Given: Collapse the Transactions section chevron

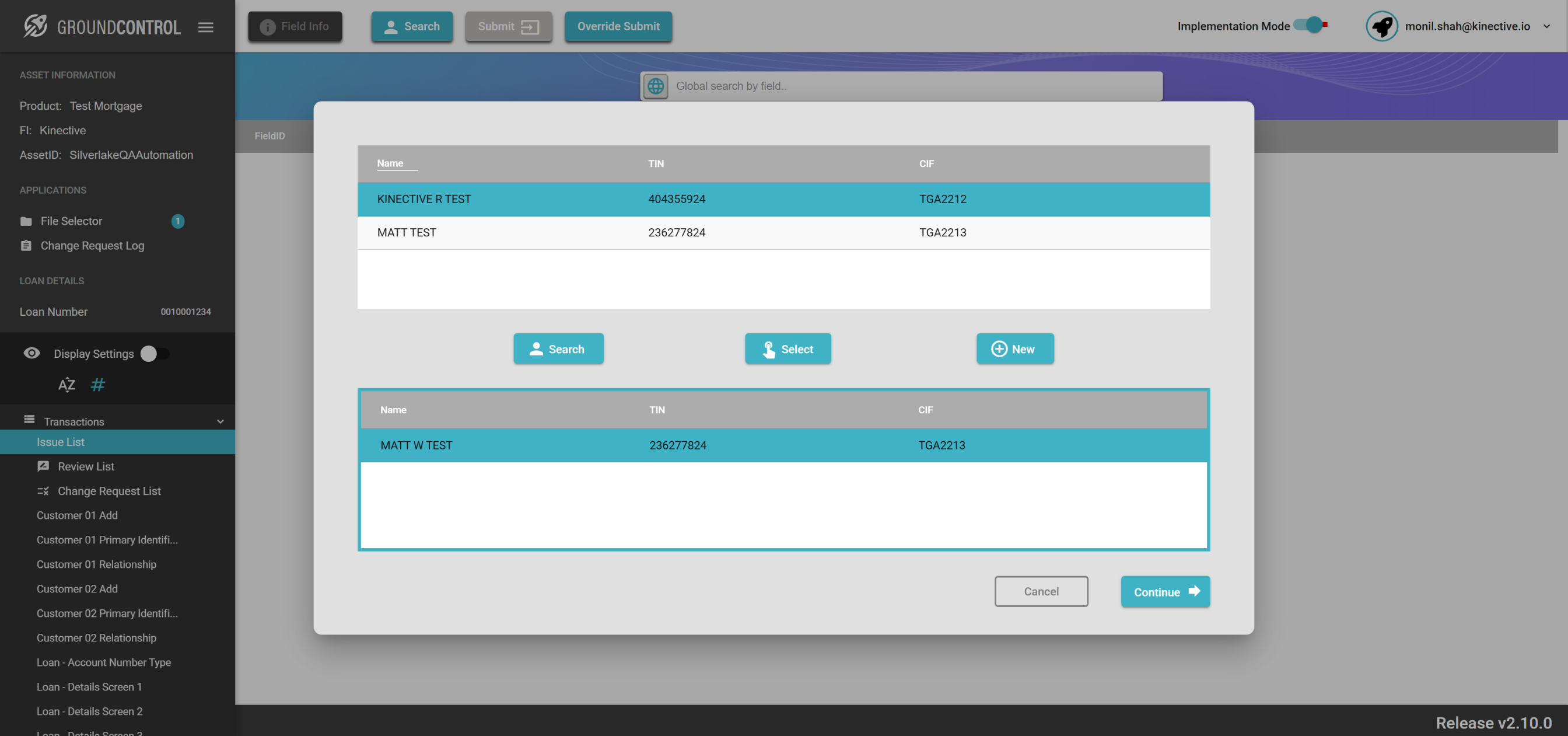Looking at the screenshot, I should pos(220,421).
